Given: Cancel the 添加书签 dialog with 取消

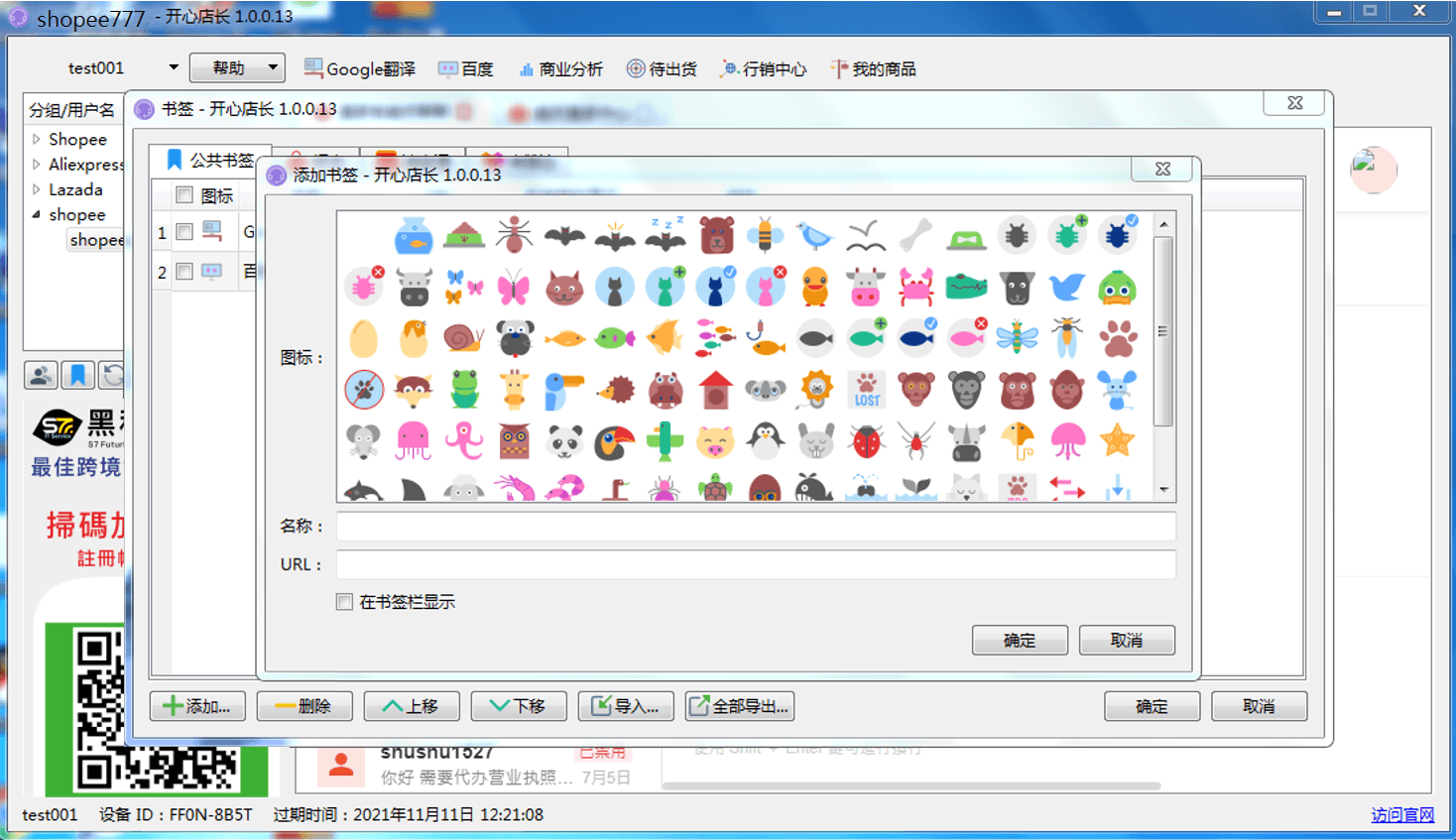Looking at the screenshot, I should pyautogui.click(x=1127, y=641).
